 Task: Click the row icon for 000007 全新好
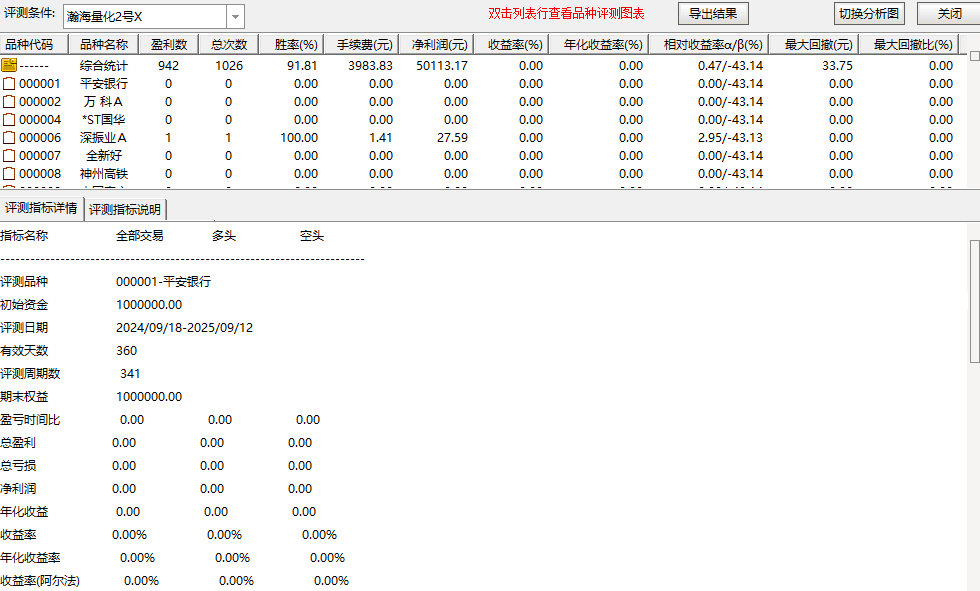click(9, 156)
